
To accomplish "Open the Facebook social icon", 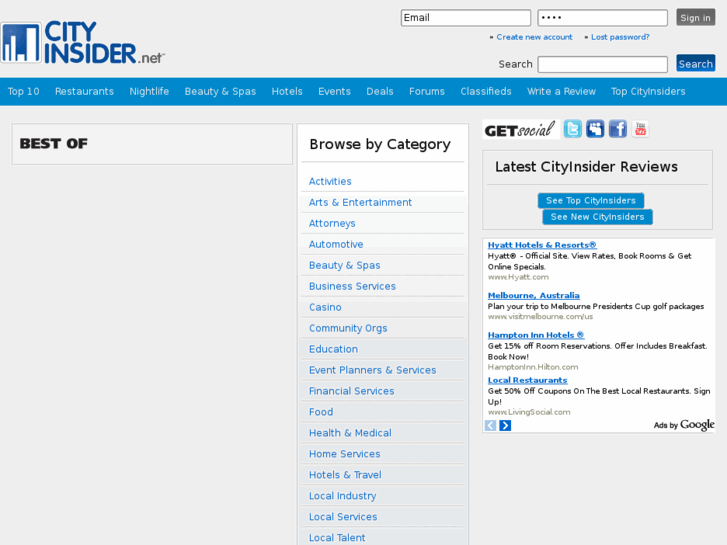I will click(x=618, y=129).
